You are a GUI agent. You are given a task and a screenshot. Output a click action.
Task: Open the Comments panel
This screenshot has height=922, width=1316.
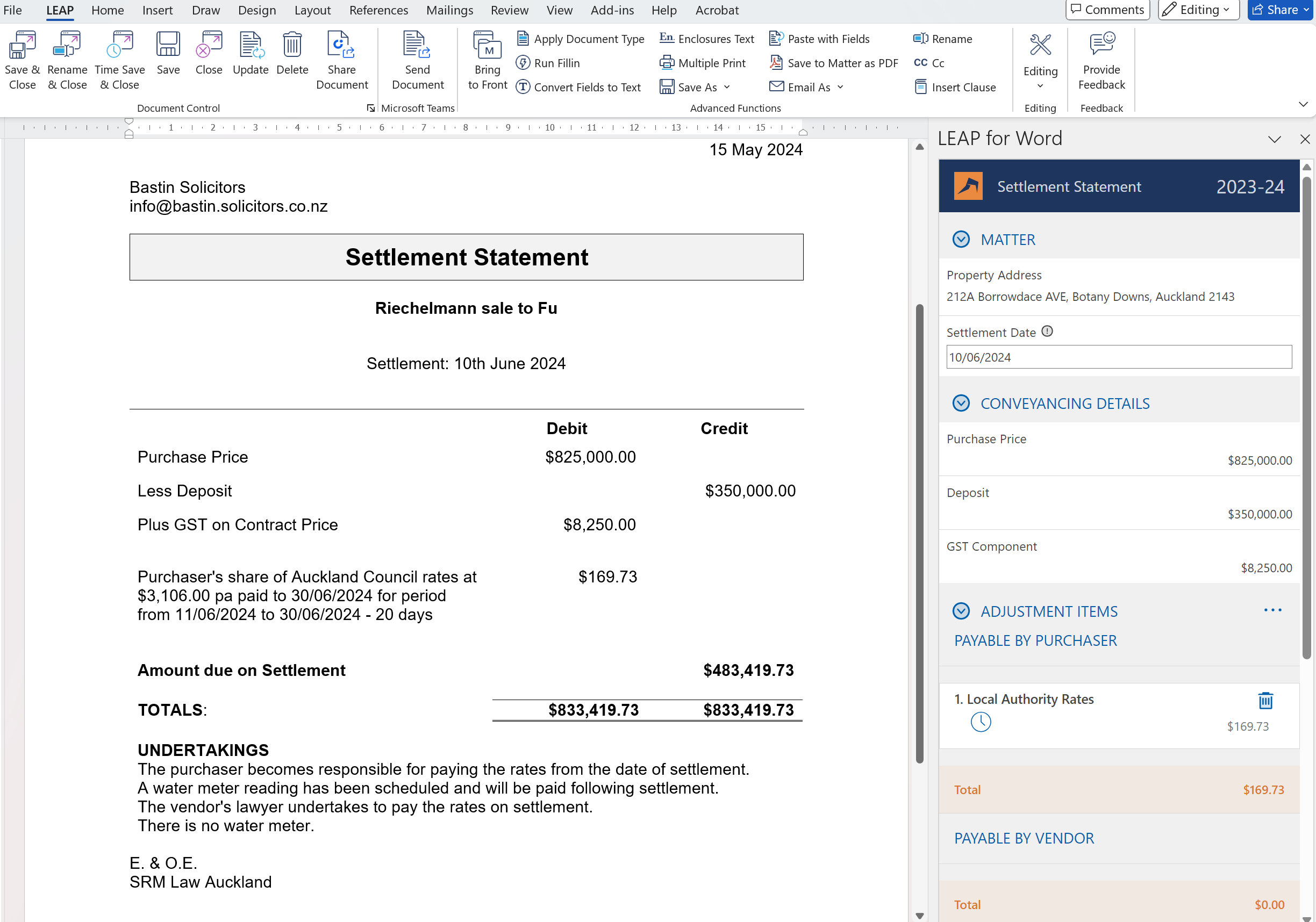click(1107, 10)
